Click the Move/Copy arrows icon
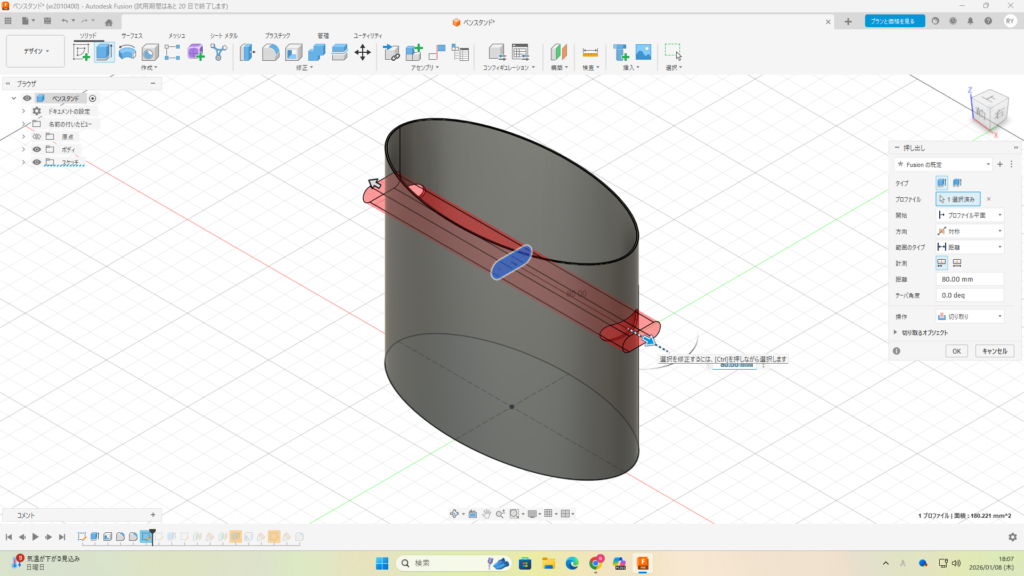Screen dimensions: 1024x576 [x=363, y=52]
